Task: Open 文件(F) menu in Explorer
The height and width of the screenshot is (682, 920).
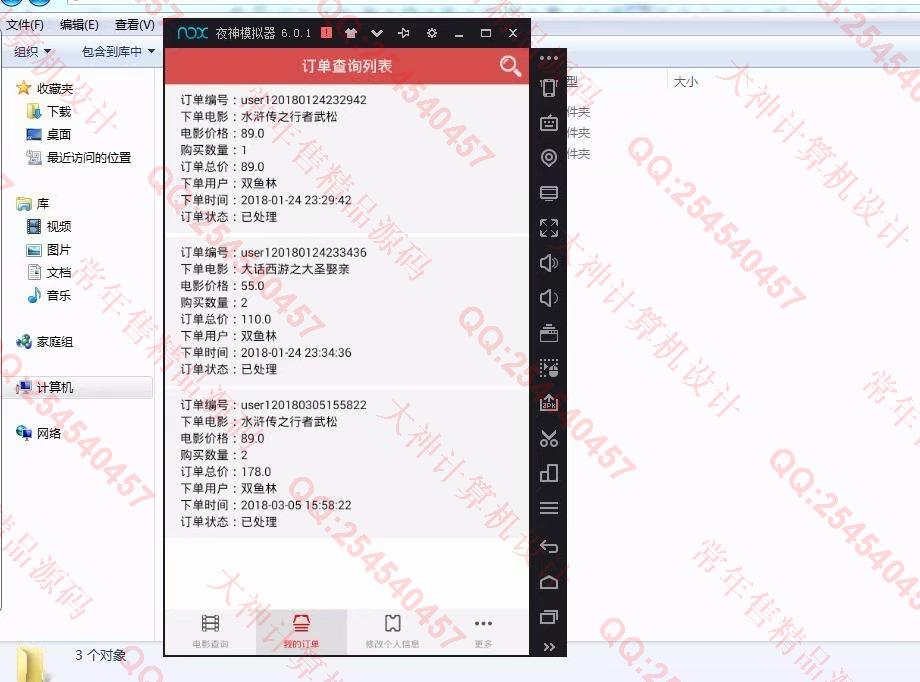Action: coord(25,25)
